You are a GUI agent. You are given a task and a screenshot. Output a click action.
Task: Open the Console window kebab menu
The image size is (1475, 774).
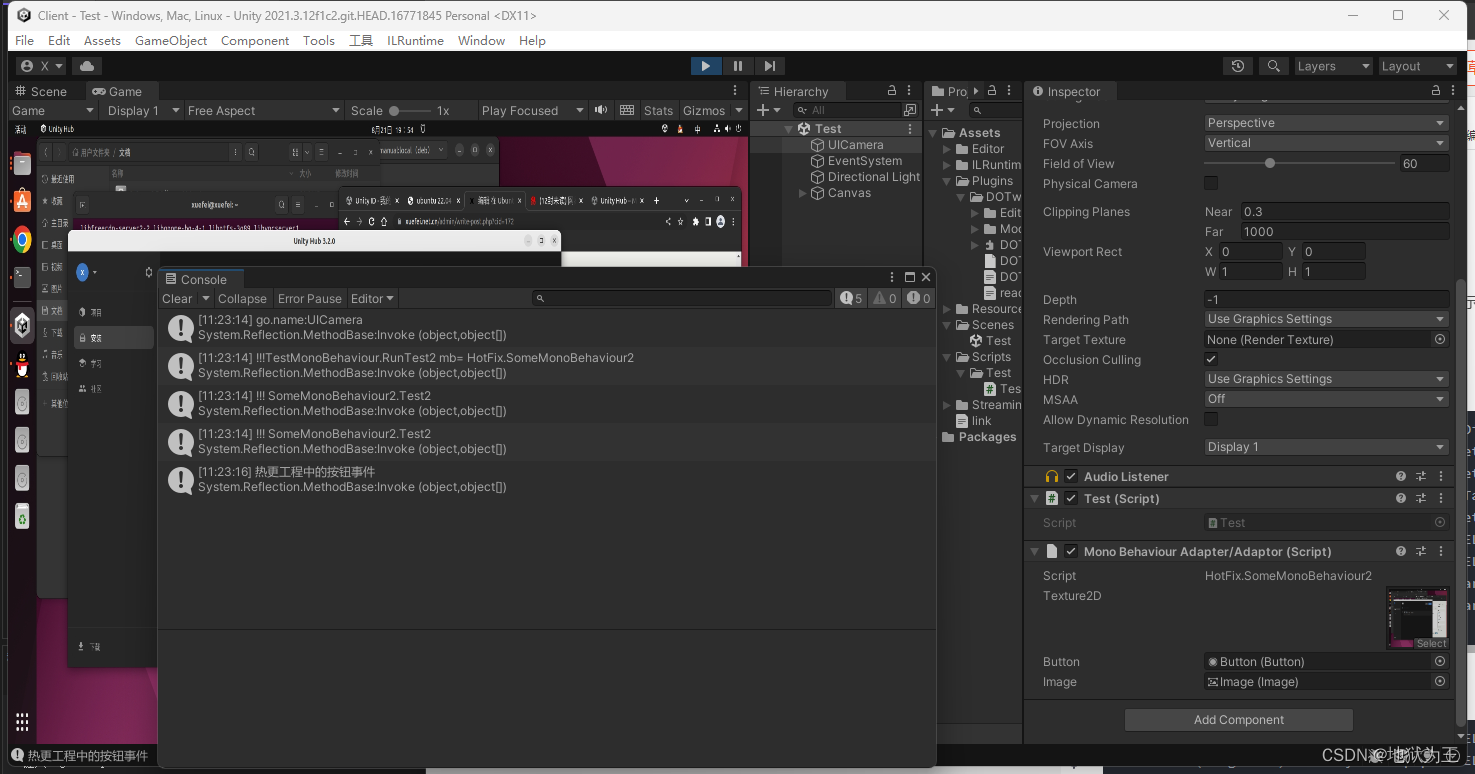click(891, 277)
